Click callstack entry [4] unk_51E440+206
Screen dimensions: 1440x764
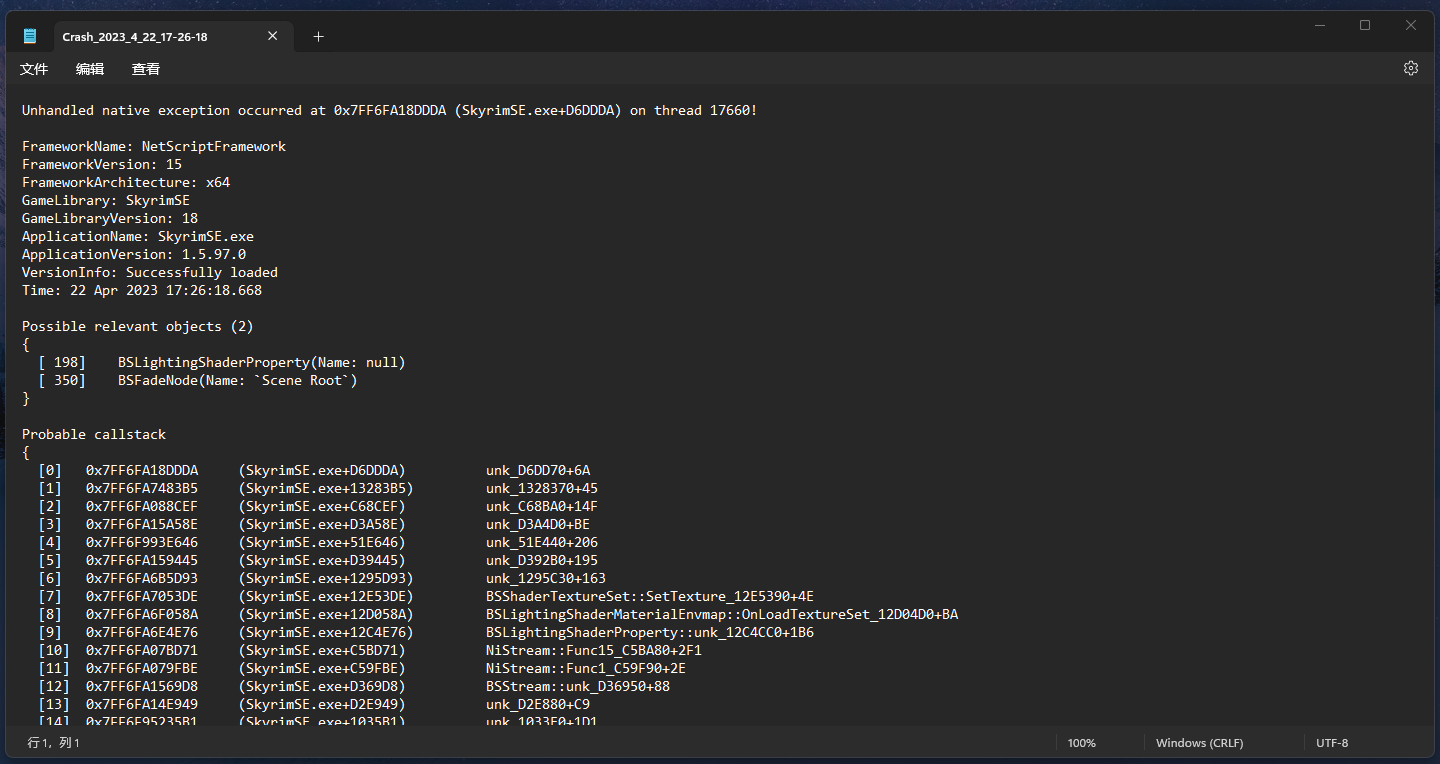pos(318,542)
